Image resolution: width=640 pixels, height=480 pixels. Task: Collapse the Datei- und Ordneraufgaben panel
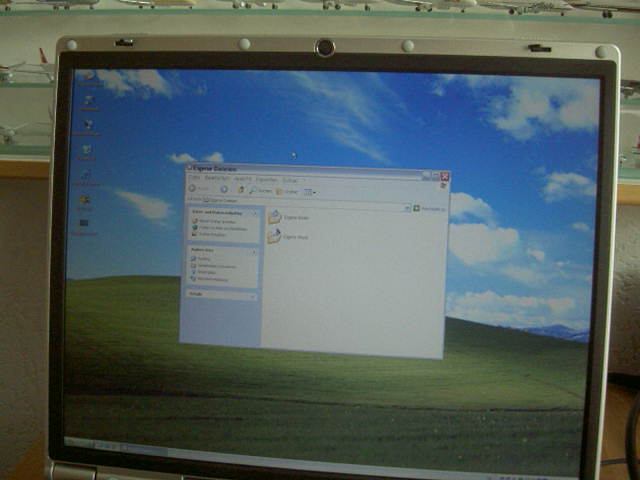[255, 213]
